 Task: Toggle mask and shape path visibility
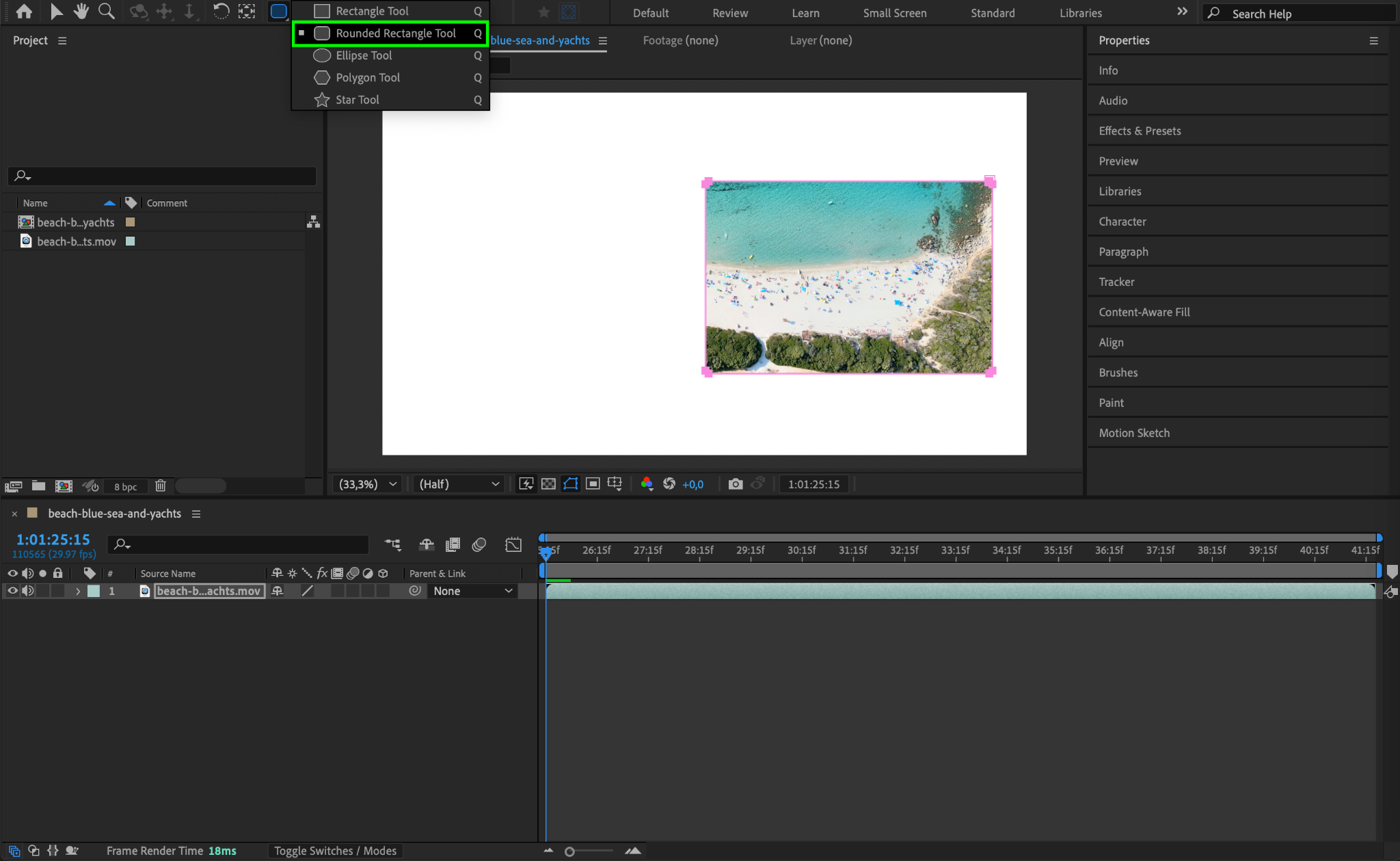click(570, 484)
